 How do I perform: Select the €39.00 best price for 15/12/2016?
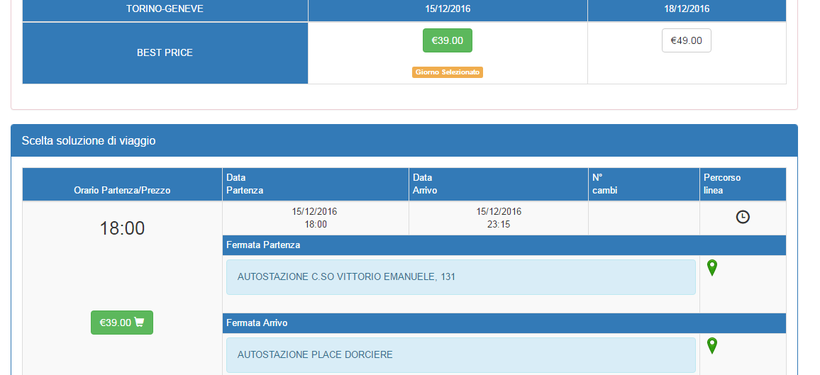[448, 40]
